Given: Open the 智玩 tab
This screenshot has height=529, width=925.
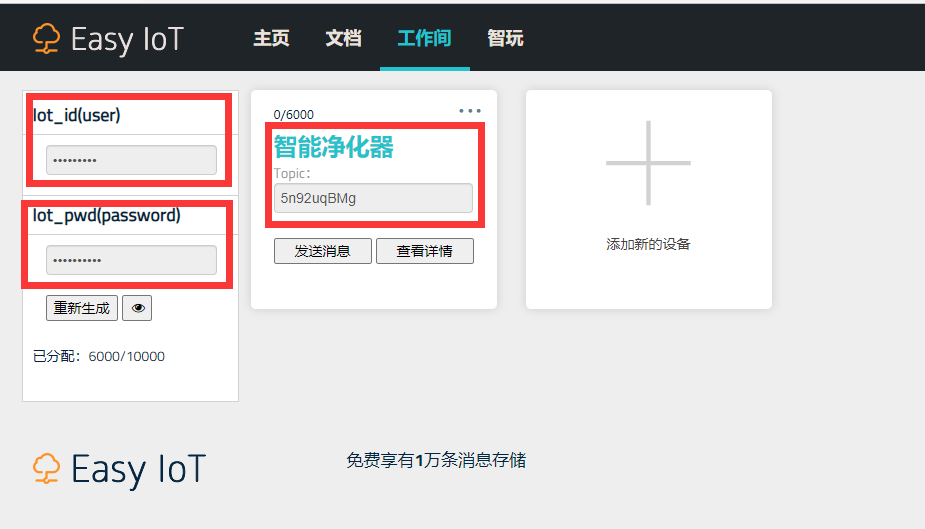Looking at the screenshot, I should coord(506,38).
